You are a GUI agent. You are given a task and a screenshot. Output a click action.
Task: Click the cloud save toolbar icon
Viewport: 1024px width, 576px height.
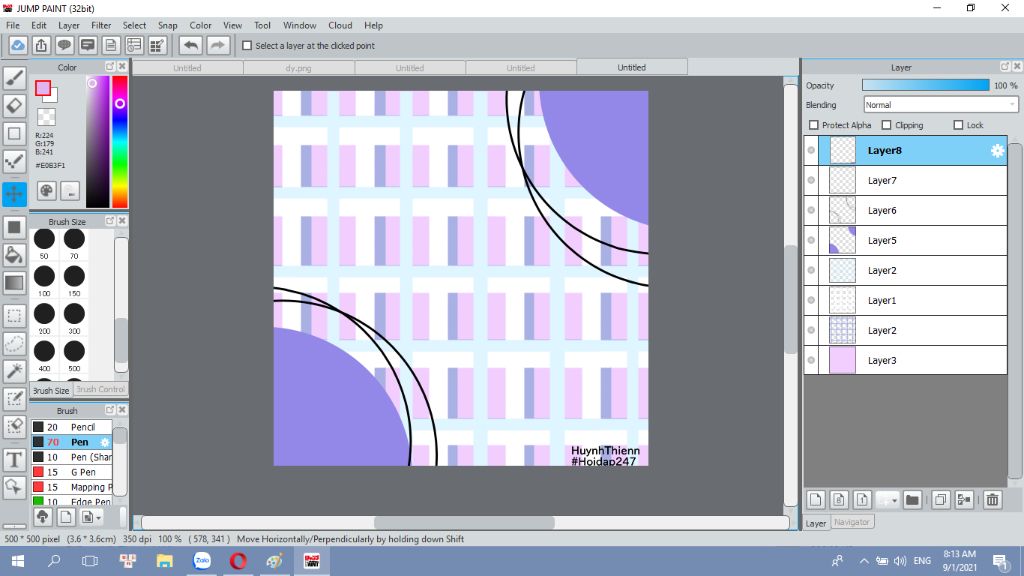18,46
